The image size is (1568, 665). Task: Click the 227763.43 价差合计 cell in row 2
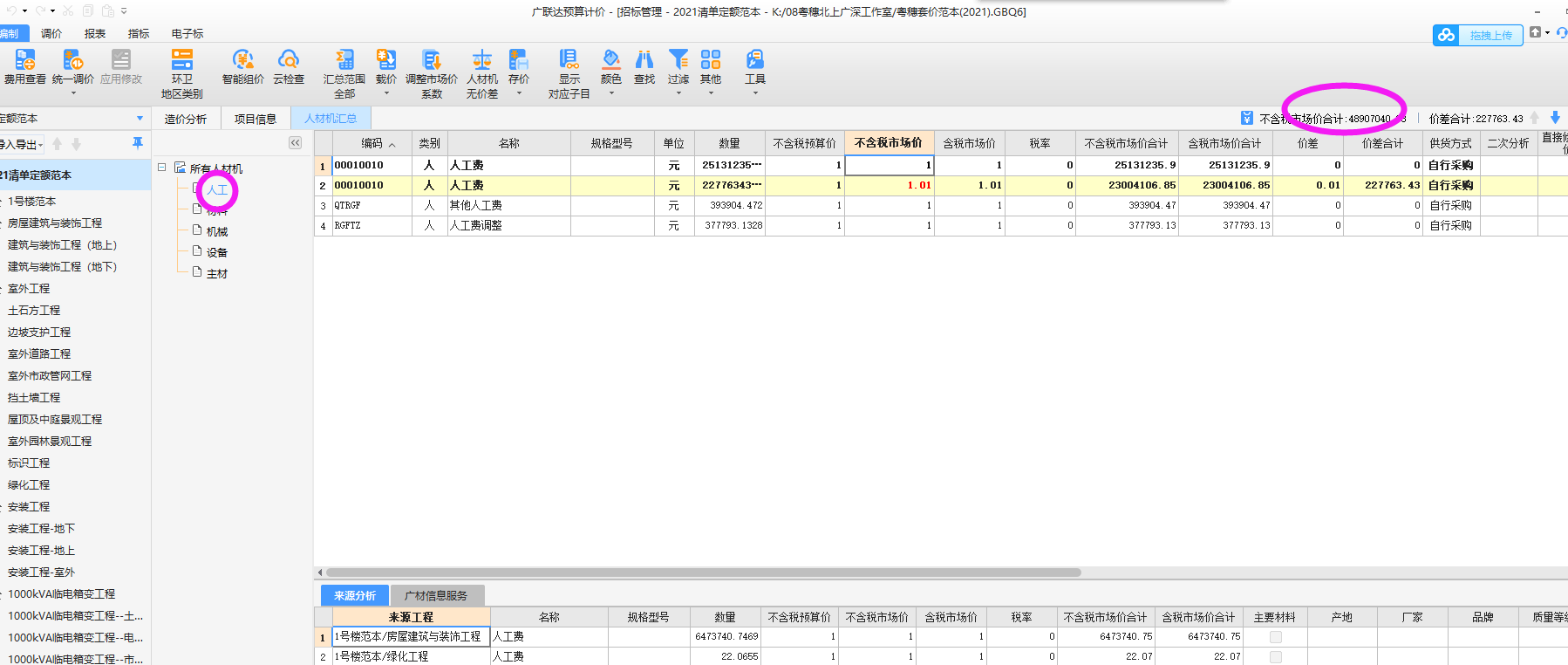point(1382,185)
